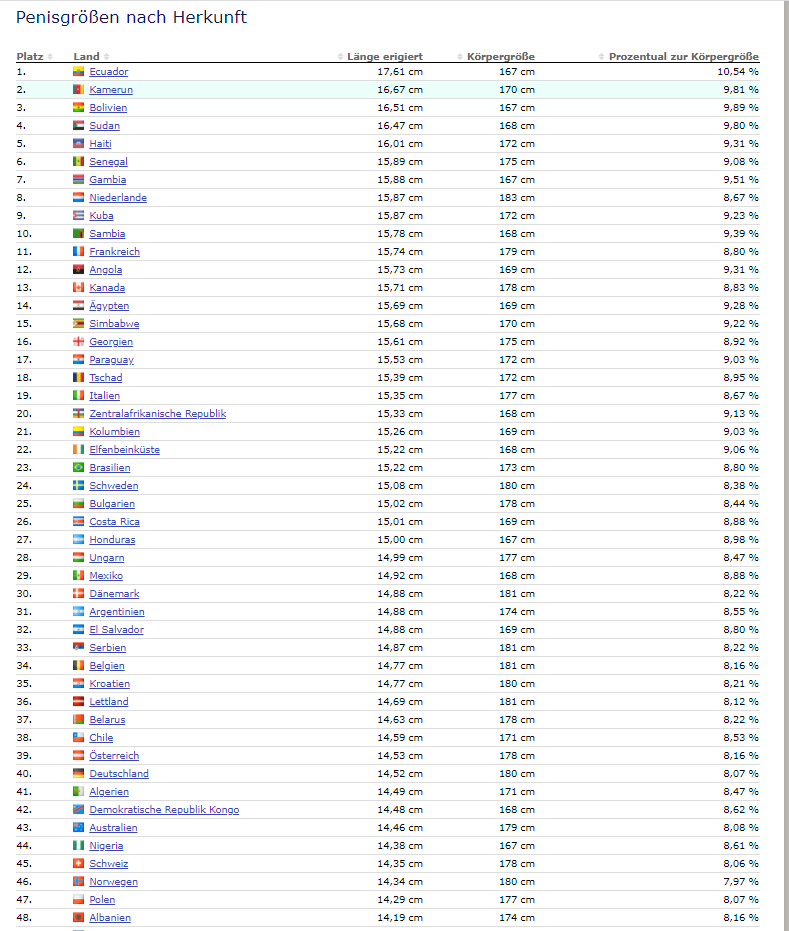Sort by Körpergröße column header
This screenshot has width=789, height=931.
click(500, 57)
